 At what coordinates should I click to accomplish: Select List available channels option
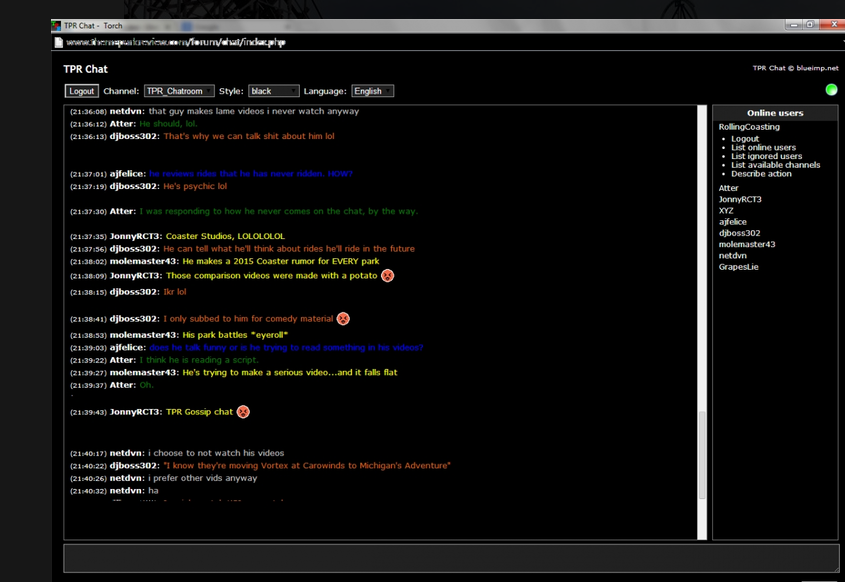tap(775, 165)
